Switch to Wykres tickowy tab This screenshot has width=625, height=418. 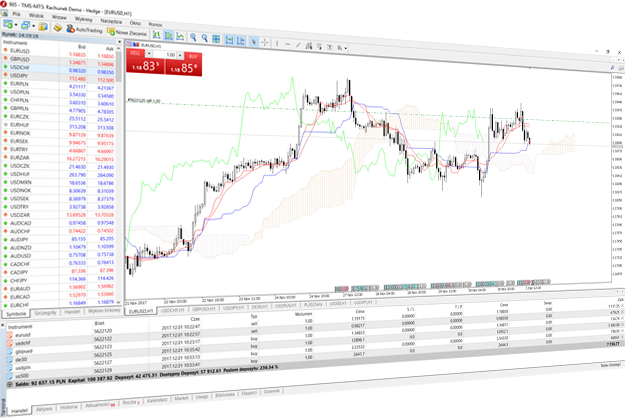click(x=104, y=311)
